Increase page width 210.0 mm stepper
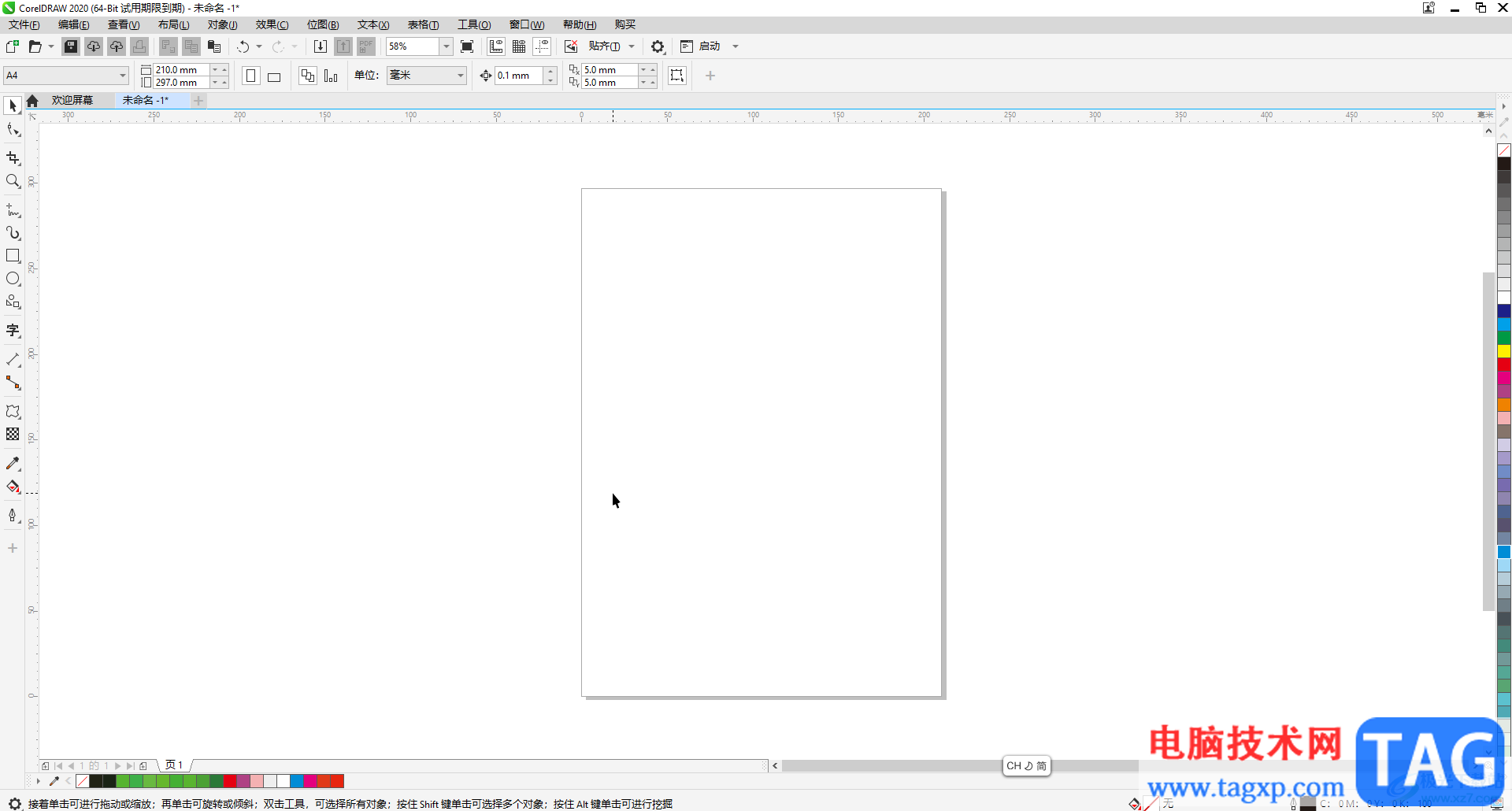This screenshot has height=811, width=1512. pyautogui.click(x=224, y=70)
